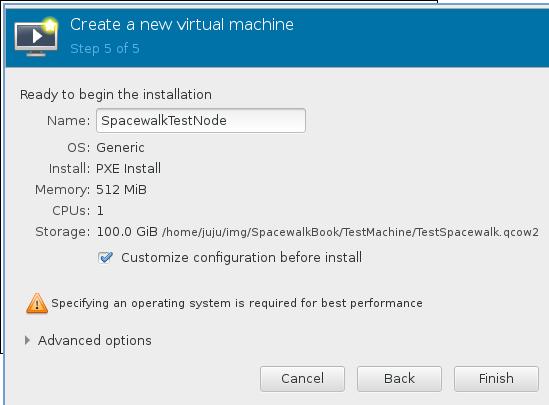Click inside the SpacewalkTestNode name field

[201, 120]
